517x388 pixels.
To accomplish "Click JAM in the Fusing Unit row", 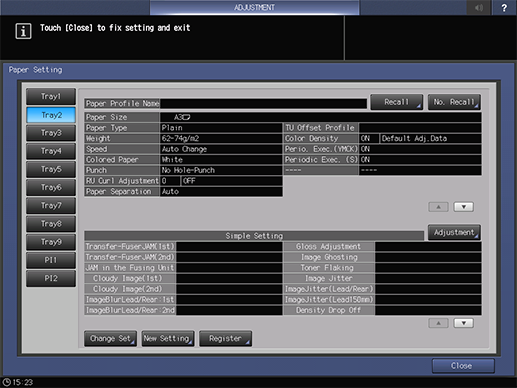I will 183,268.
